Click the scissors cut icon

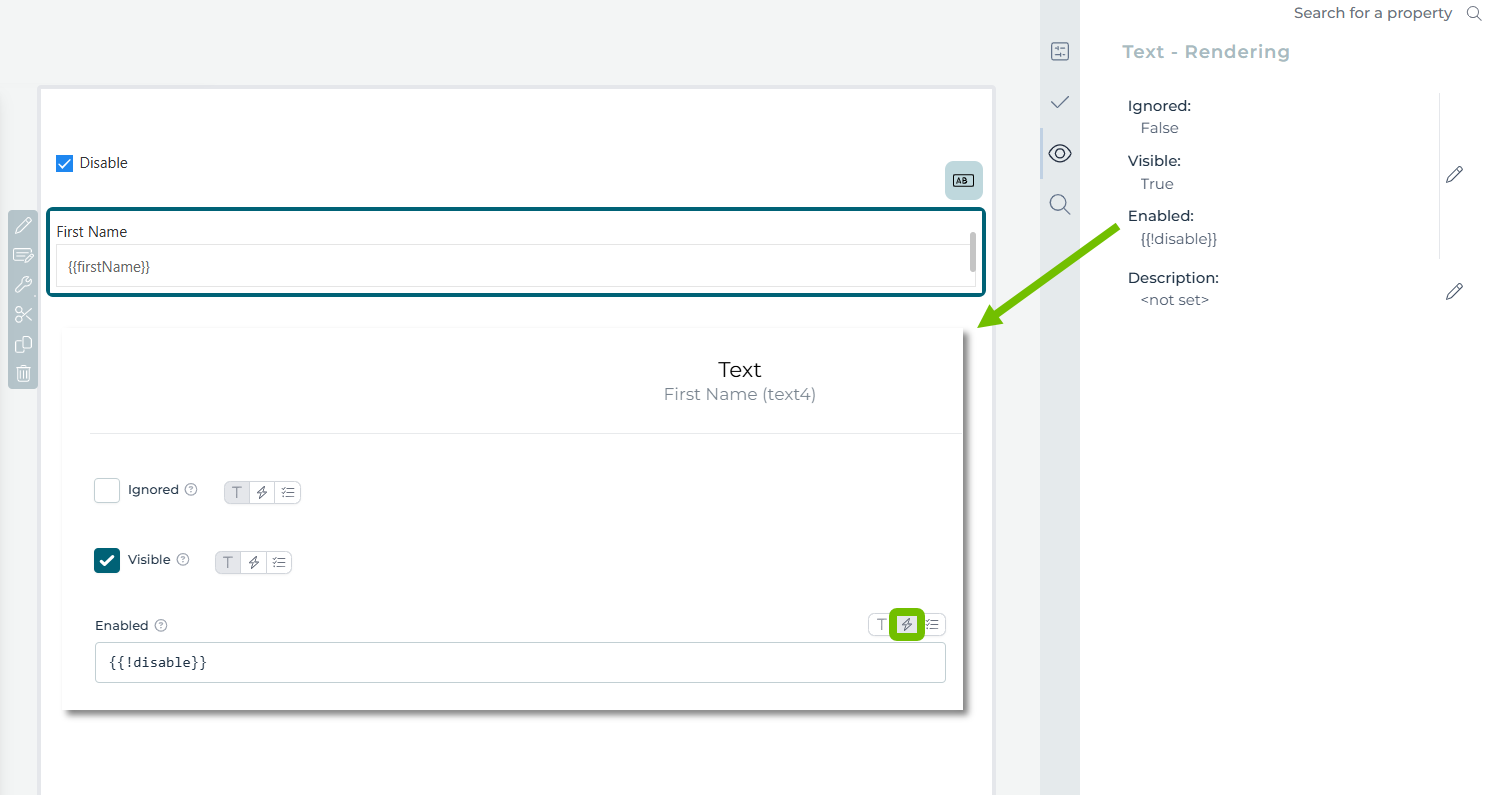click(23, 315)
